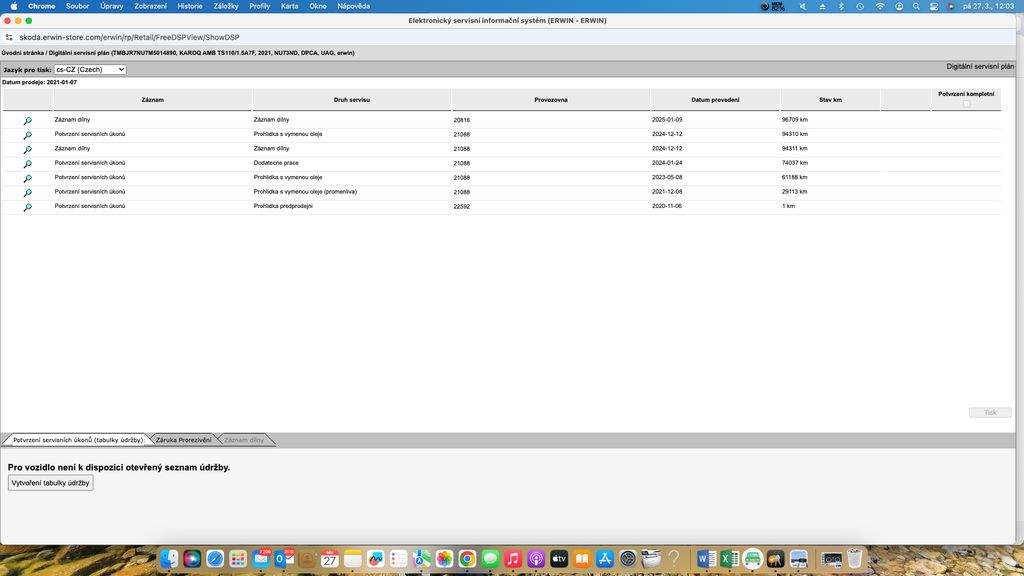View the 2024-12-12 oil change inspection record
Image resolution: width=1024 pixels, height=576 pixels.
[27, 134]
